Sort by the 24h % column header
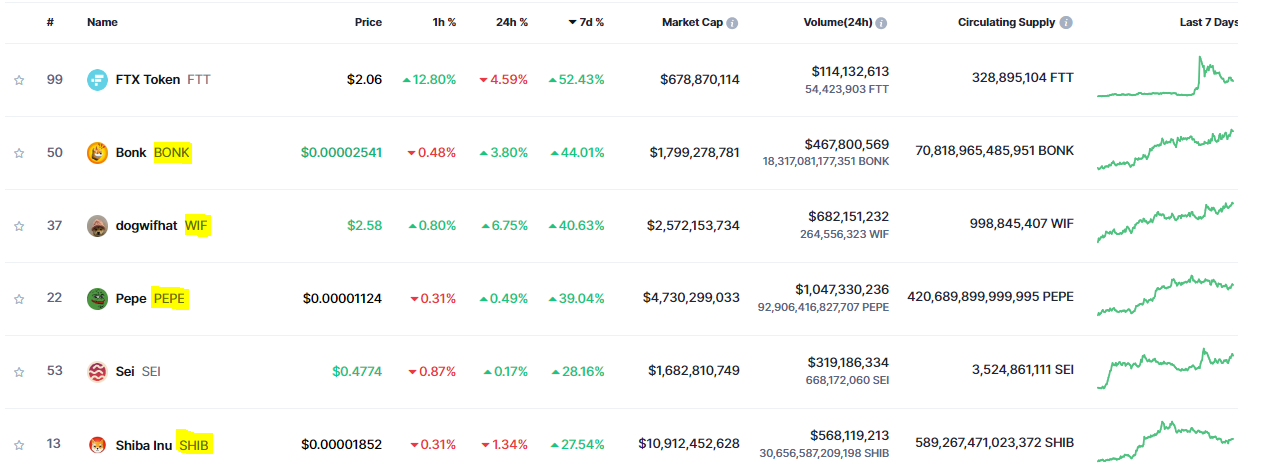 point(512,22)
